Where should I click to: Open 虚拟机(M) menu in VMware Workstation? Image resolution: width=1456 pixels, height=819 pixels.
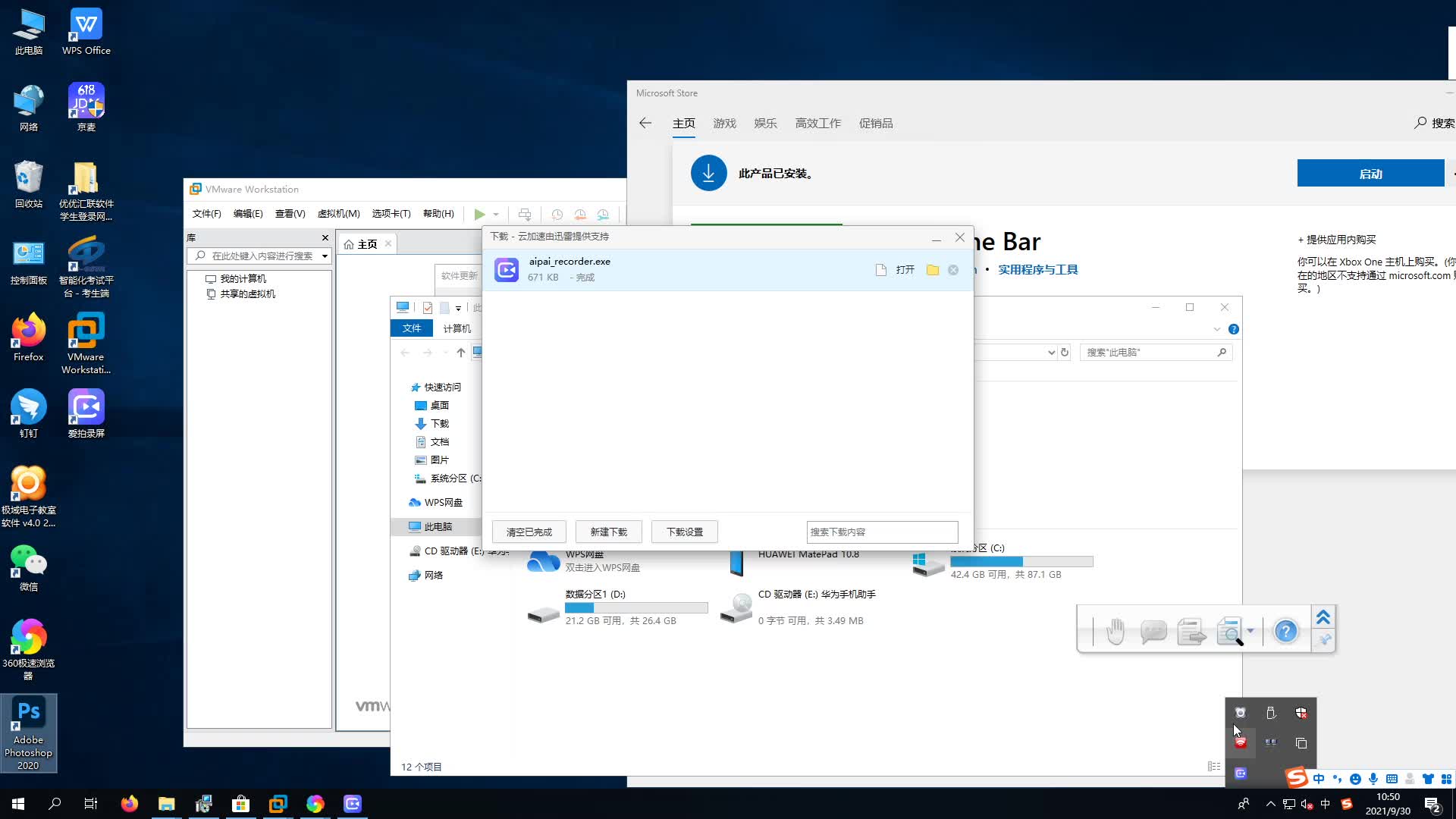(338, 214)
